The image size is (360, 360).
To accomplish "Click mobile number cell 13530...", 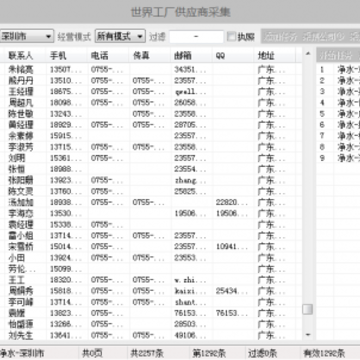I will pyautogui.click(x=66, y=213).
